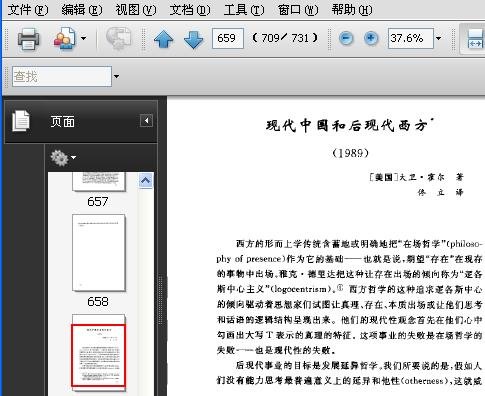Open the 工具 (Tools) menu

tap(244, 10)
